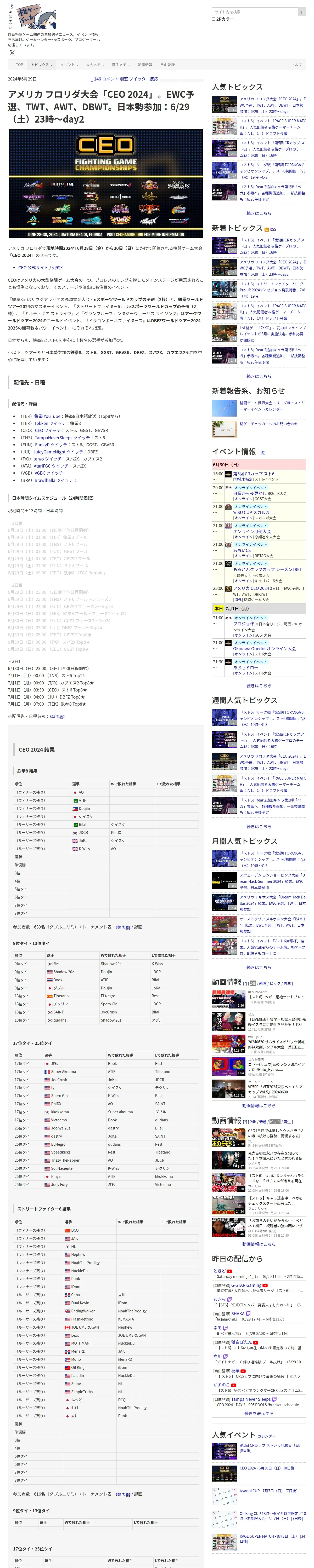The image size is (314, 1568).
Task: Toggle the 2Pカラー checkbox
Action: click(x=214, y=19)
